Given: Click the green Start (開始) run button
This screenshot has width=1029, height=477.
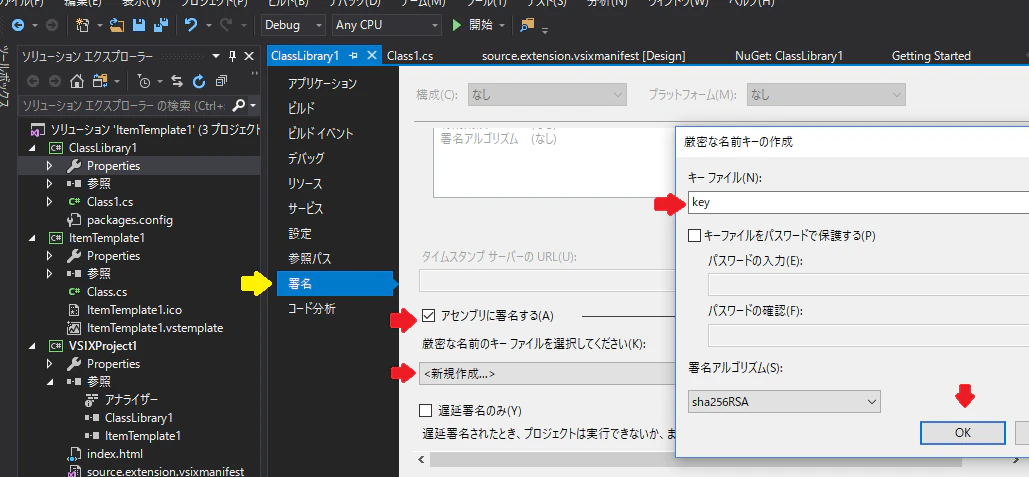Looking at the screenshot, I should point(457,26).
